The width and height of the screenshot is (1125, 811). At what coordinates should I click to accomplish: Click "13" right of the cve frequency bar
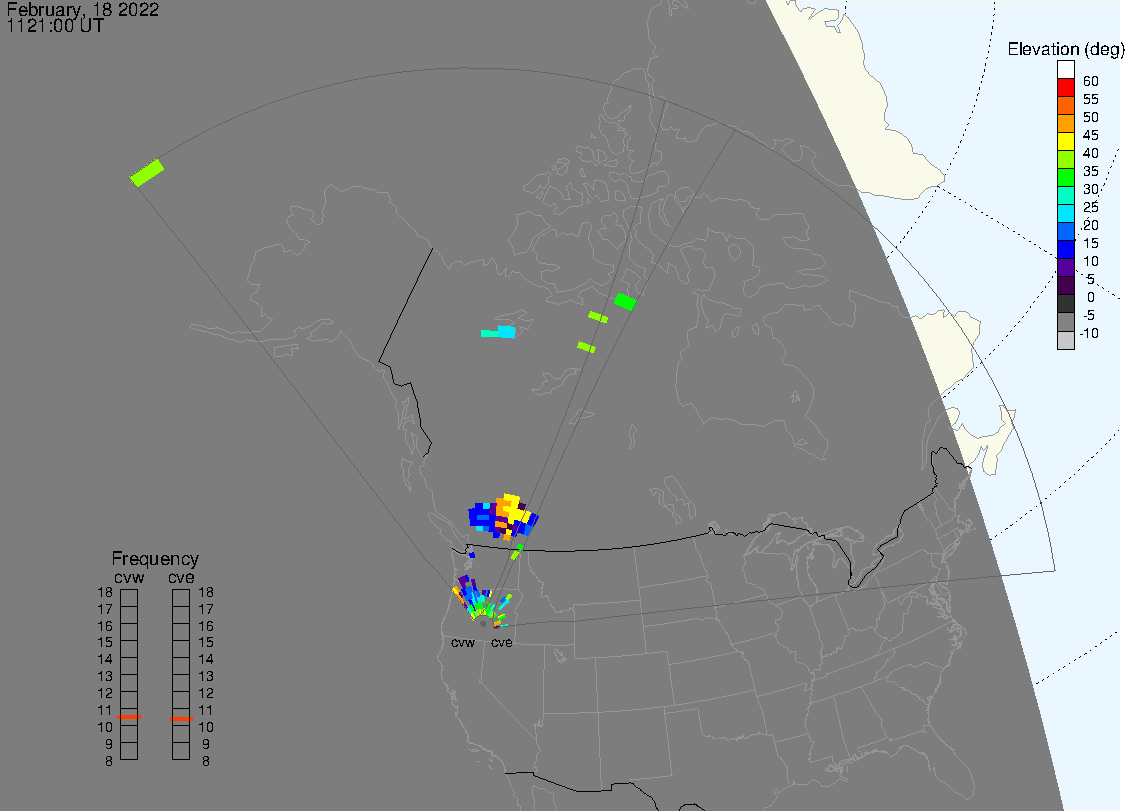point(206,676)
